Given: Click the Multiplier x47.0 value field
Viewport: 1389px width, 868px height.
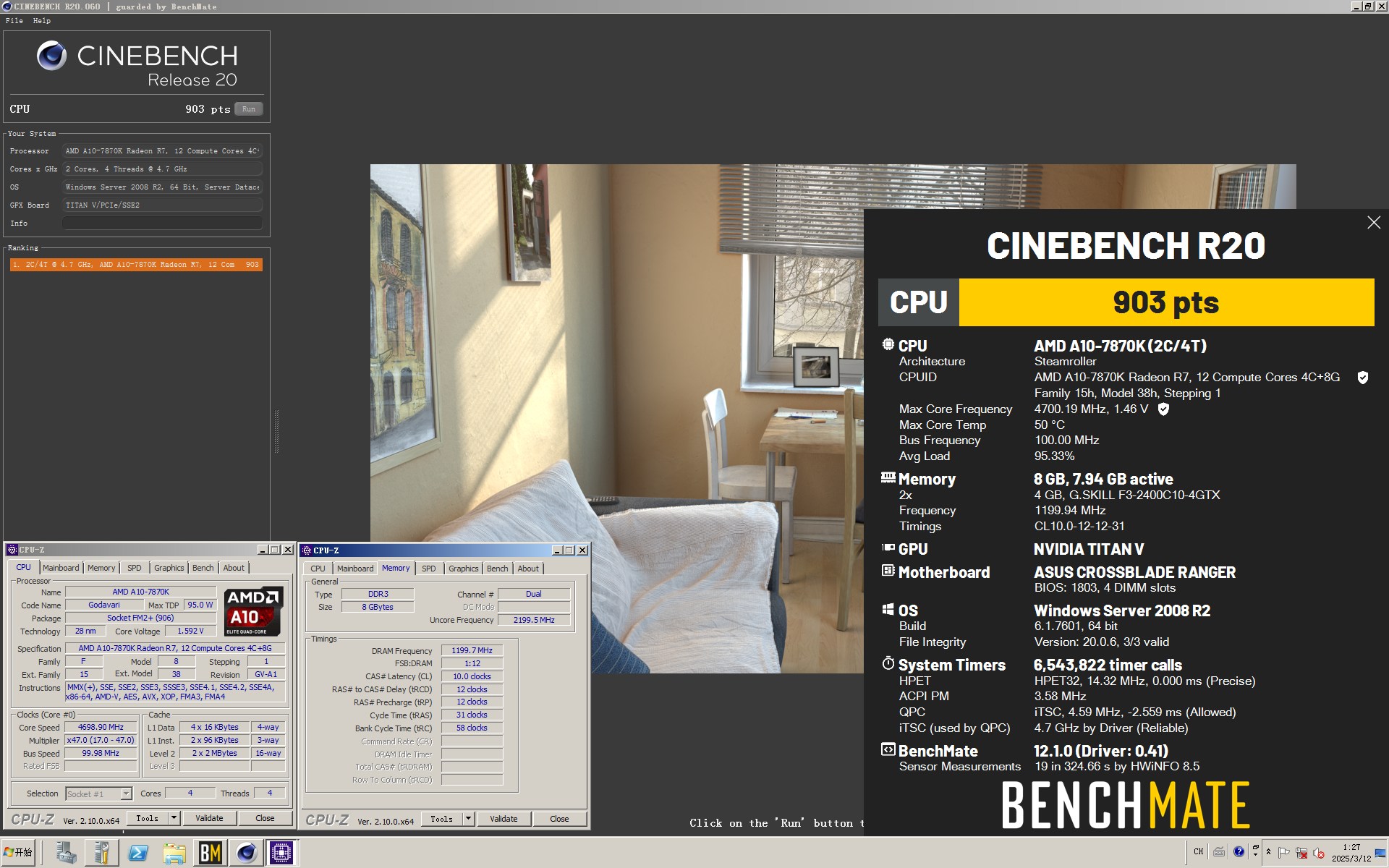Looking at the screenshot, I should tap(101, 740).
